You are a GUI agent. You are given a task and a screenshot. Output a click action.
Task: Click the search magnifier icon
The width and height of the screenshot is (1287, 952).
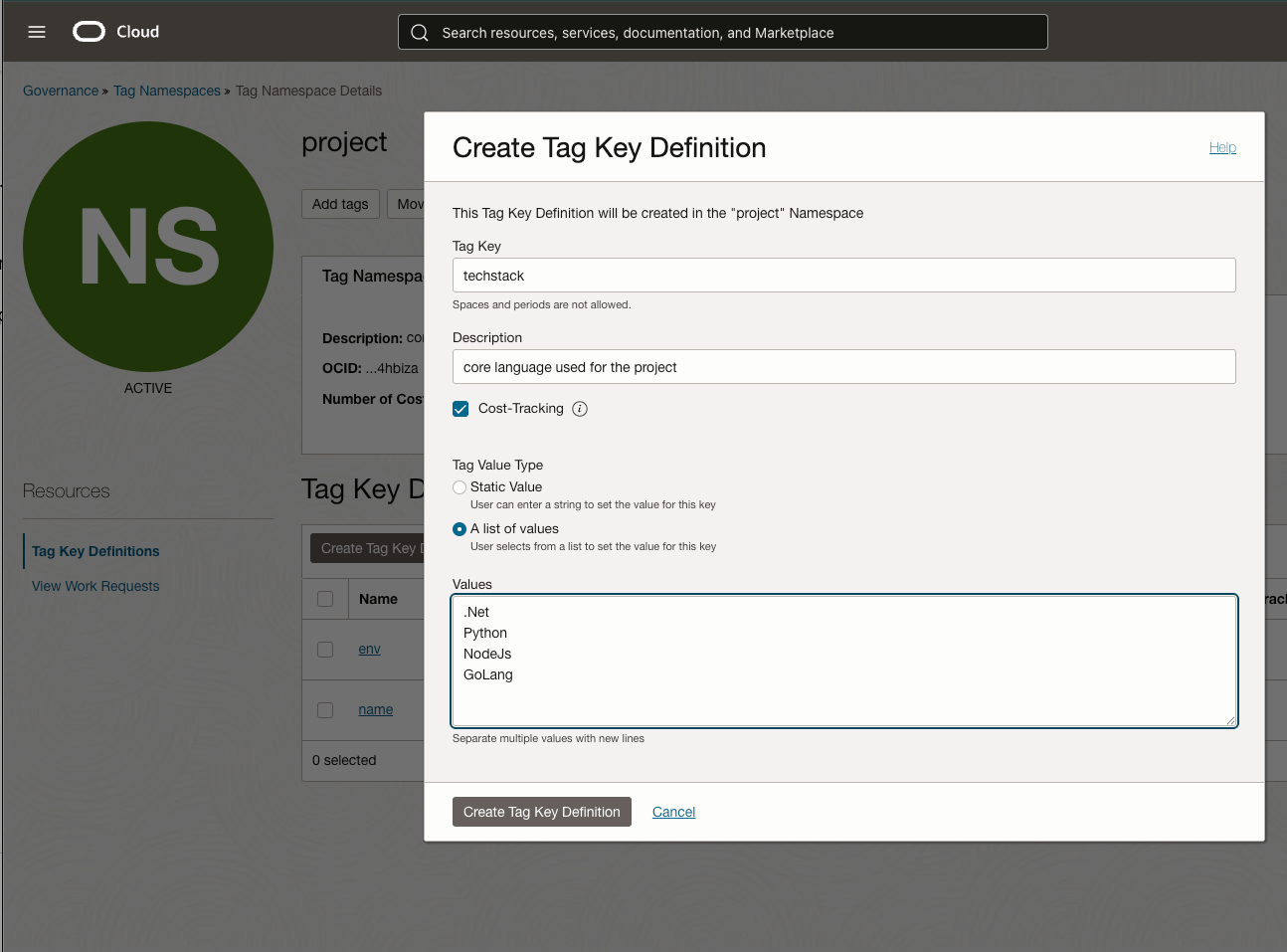pyautogui.click(x=420, y=33)
